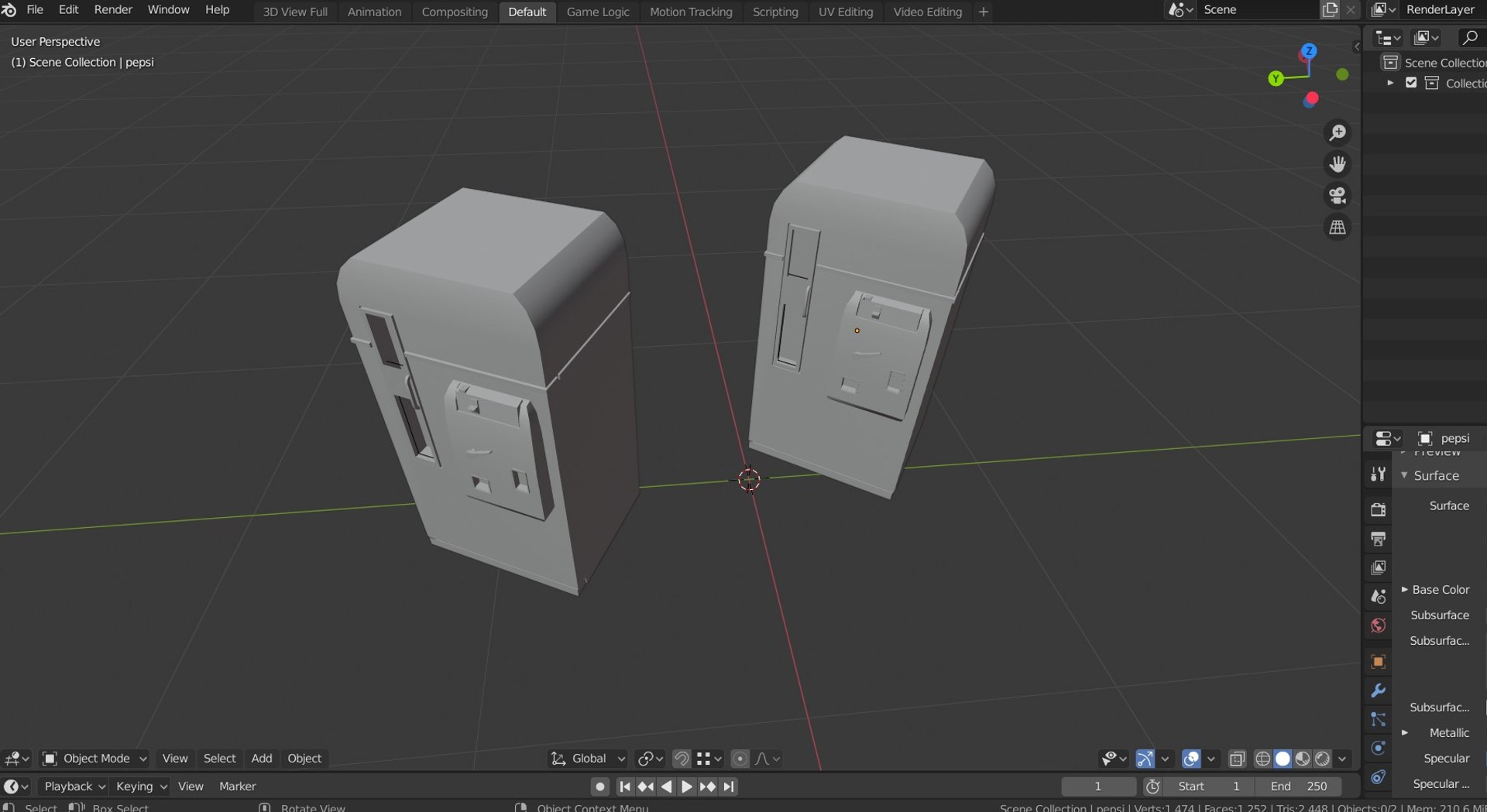Open the Playback dropdown menu
This screenshot has height=812, width=1487.
coord(74,786)
